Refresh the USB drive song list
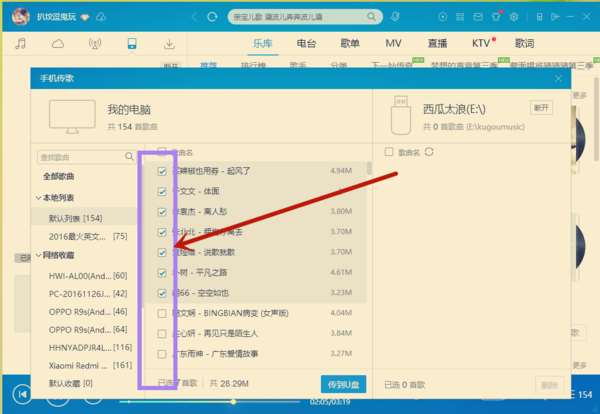This screenshot has height=414, width=600. (x=429, y=152)
